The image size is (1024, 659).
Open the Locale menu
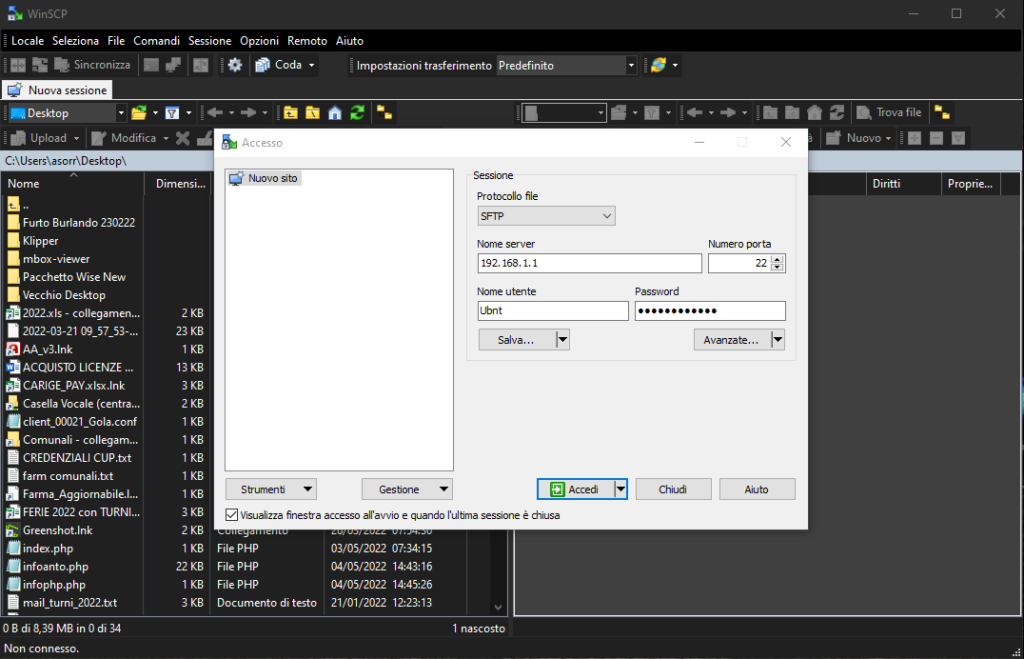tap(27, 40)
